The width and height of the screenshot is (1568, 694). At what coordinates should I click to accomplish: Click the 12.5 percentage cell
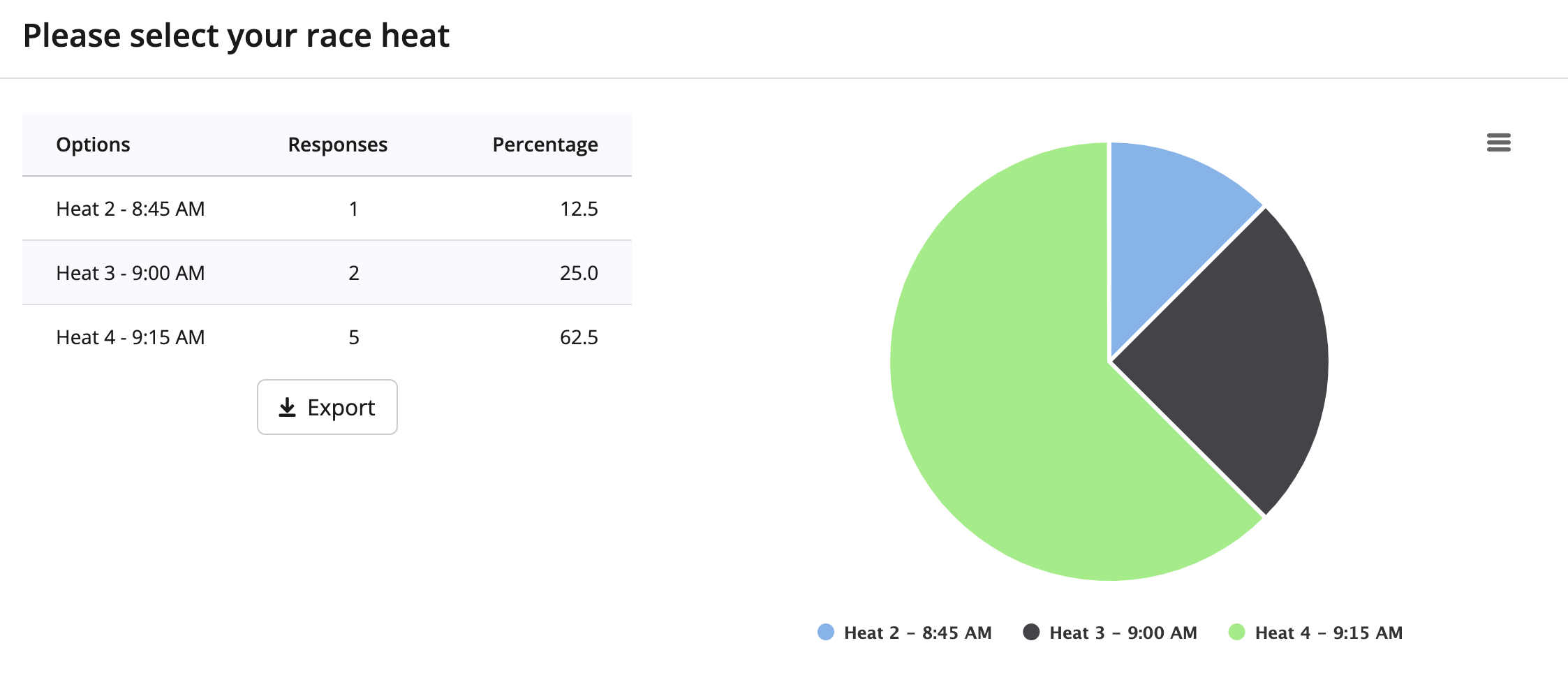coord(579,209)
